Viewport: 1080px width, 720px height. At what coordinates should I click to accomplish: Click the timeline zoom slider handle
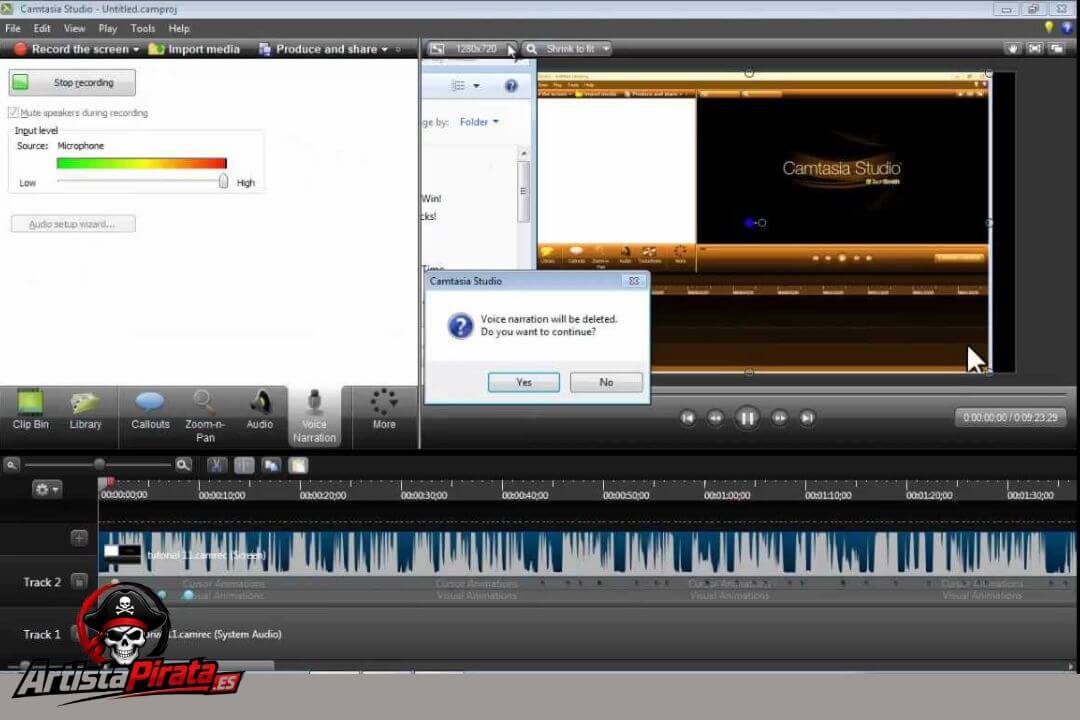99,464
